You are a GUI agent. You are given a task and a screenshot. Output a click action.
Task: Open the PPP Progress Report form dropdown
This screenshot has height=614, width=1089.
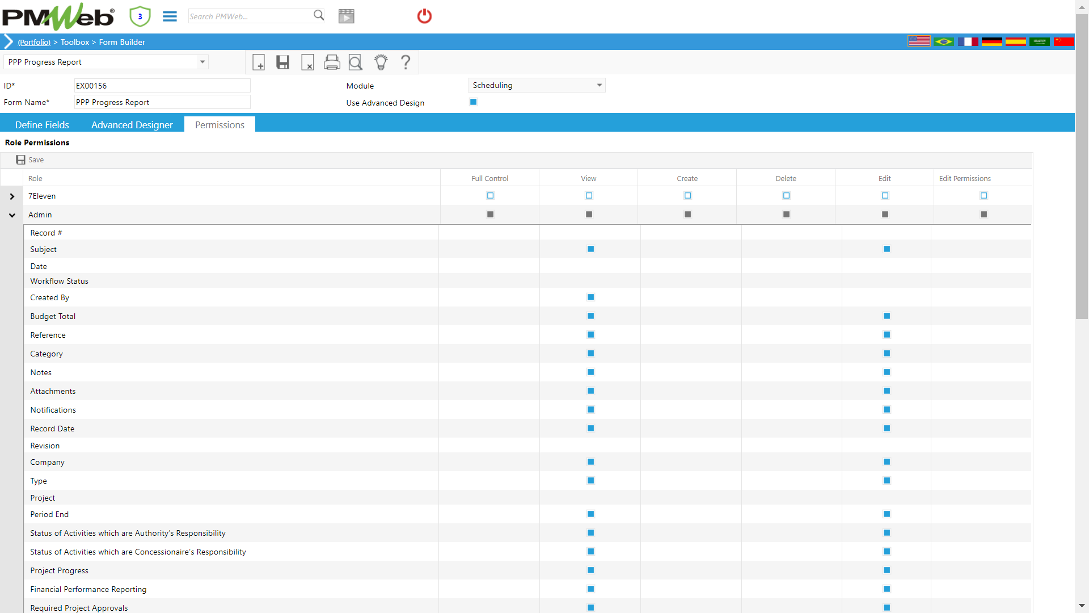[x=202, y=62]
